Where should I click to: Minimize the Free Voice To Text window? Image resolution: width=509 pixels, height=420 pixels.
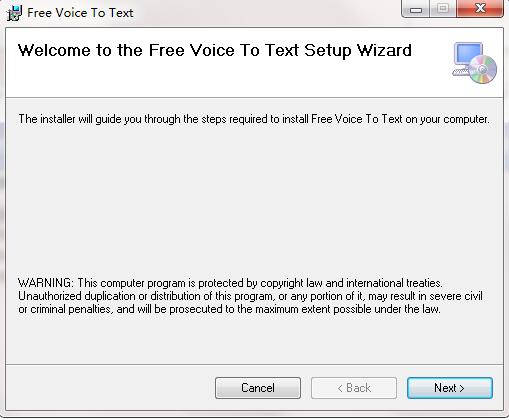point(416,9)
